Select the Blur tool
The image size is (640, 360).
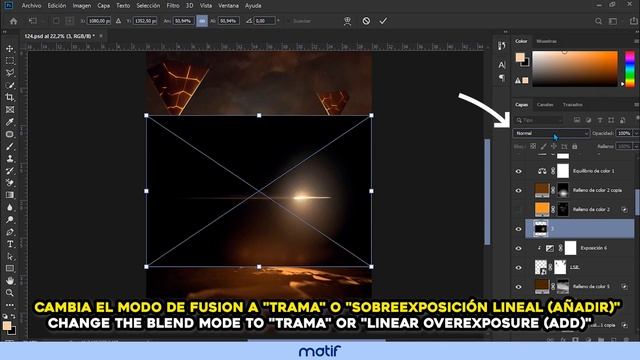(x=10, y=207)
